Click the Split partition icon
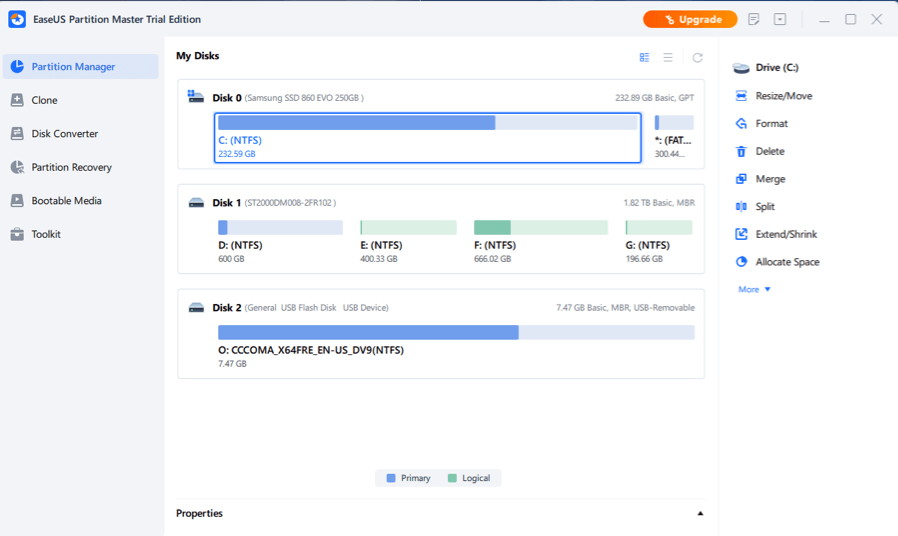Screen dimensions: 898x536 coord(741,207)
